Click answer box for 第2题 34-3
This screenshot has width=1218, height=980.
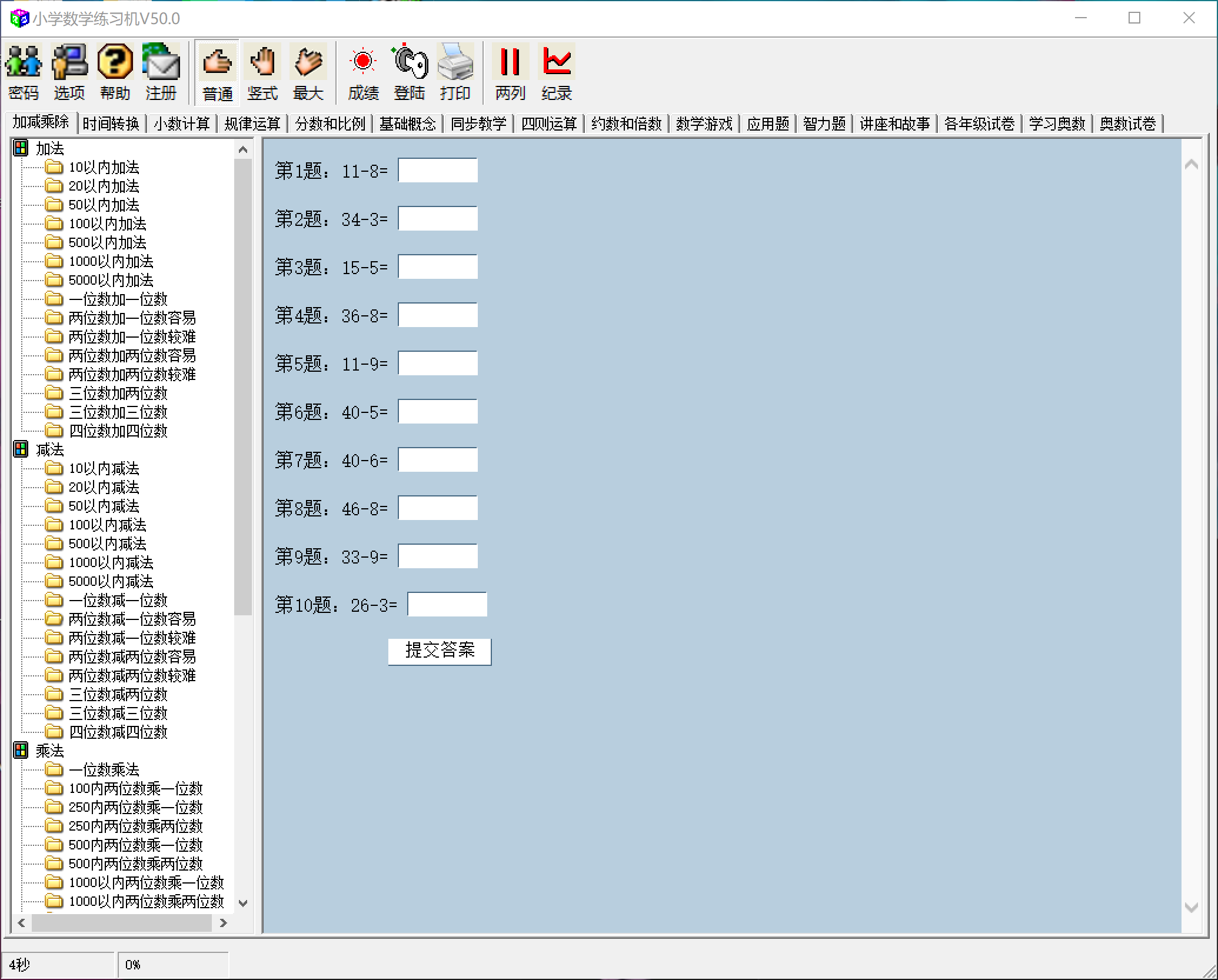438,219
